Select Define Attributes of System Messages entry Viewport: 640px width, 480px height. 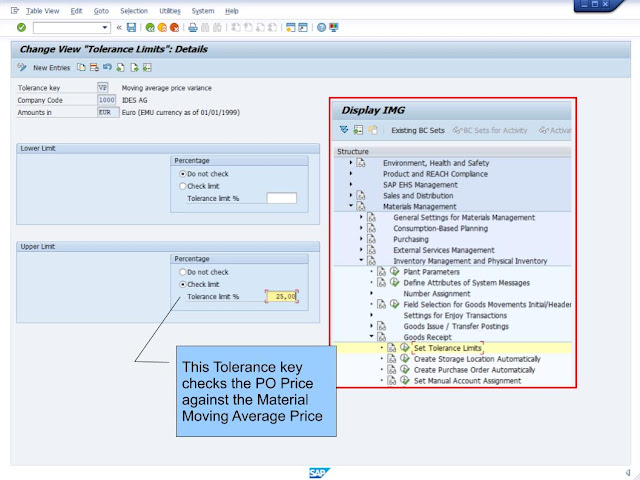coord(467,282)
